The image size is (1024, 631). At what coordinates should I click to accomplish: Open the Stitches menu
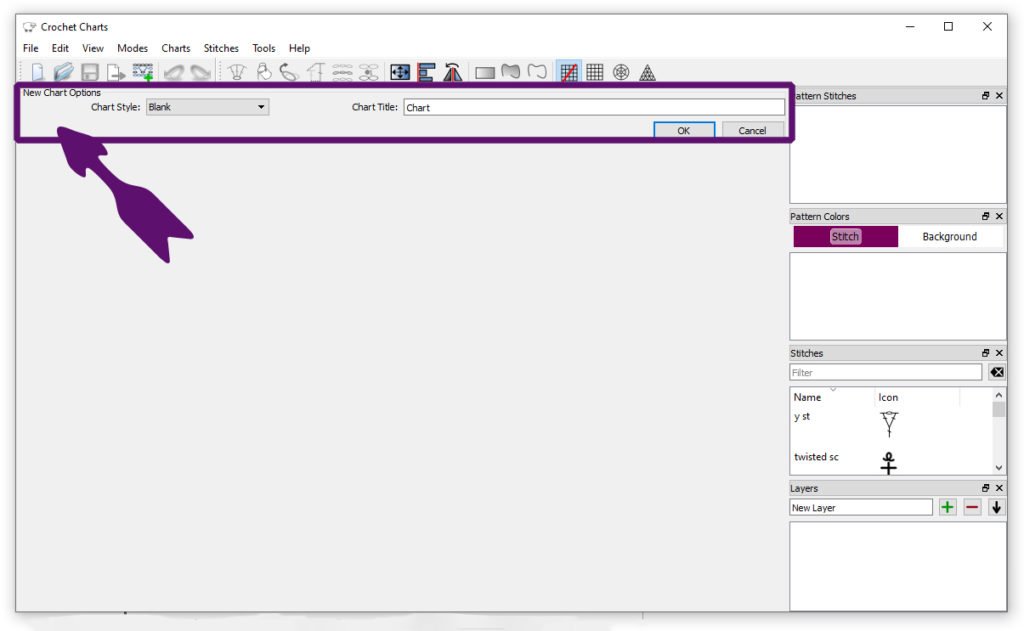tap(221, 48)
